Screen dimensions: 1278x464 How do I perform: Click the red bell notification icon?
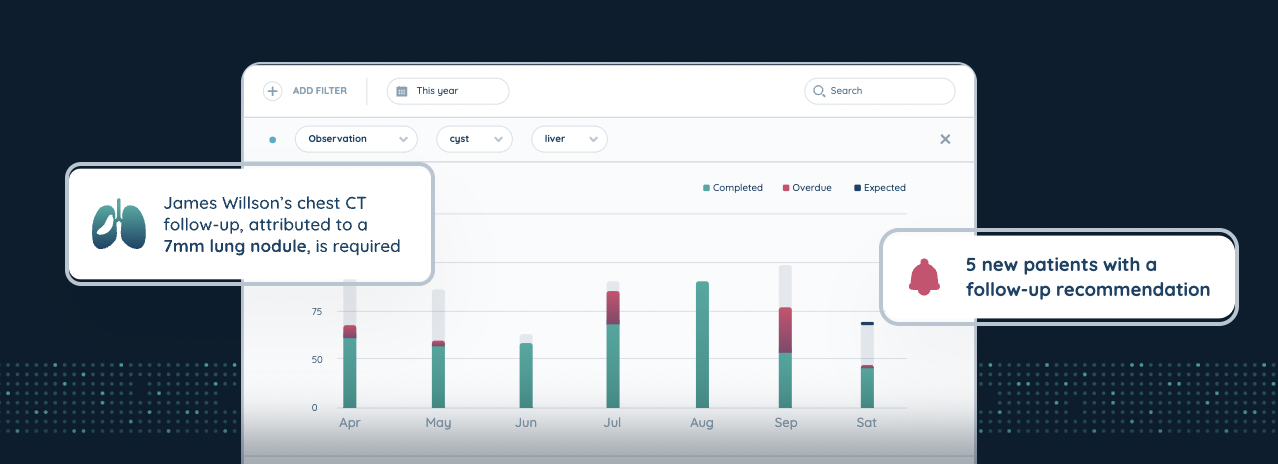[924, 277]
